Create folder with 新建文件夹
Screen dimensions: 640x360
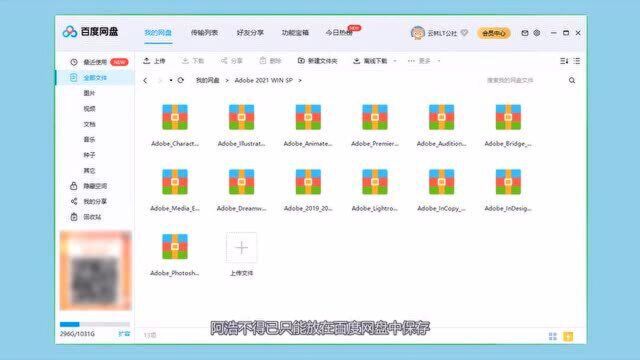317,61
